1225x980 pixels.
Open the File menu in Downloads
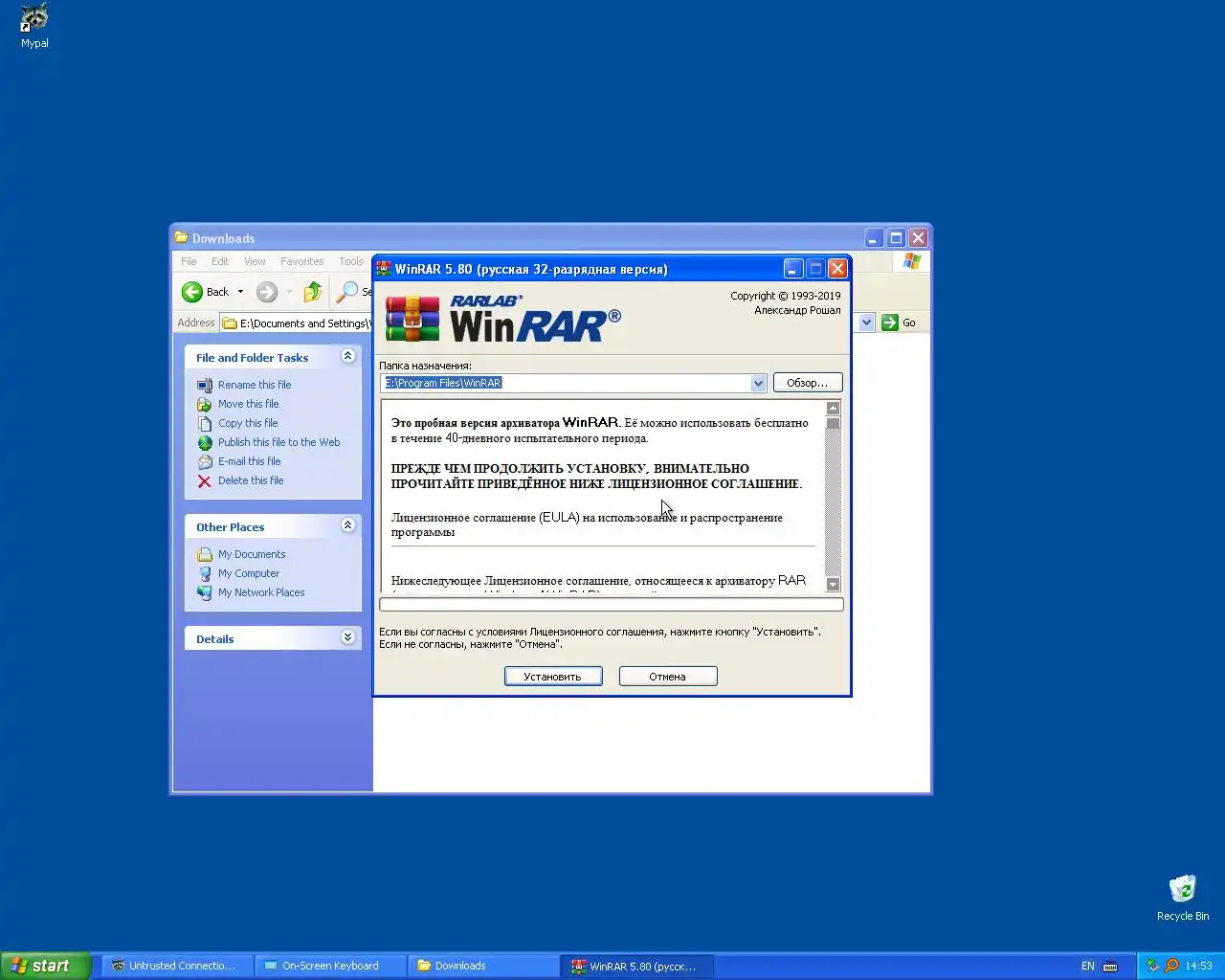coord(189,261)
